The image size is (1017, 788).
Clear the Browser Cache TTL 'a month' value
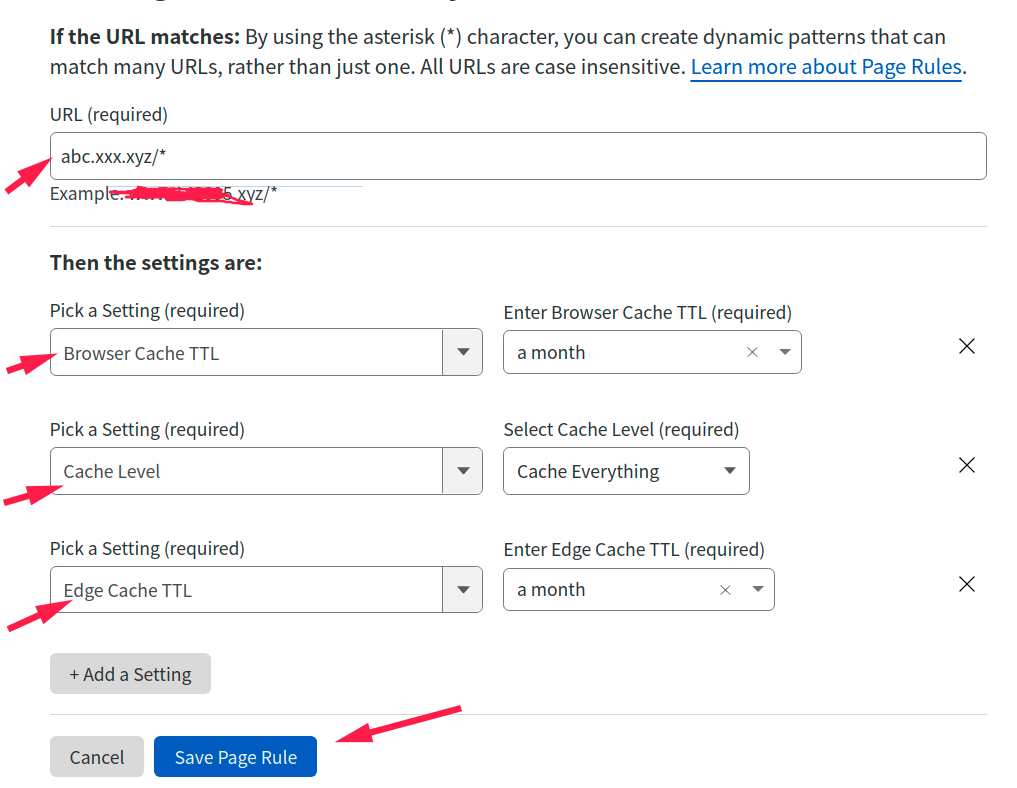point(753,352)
